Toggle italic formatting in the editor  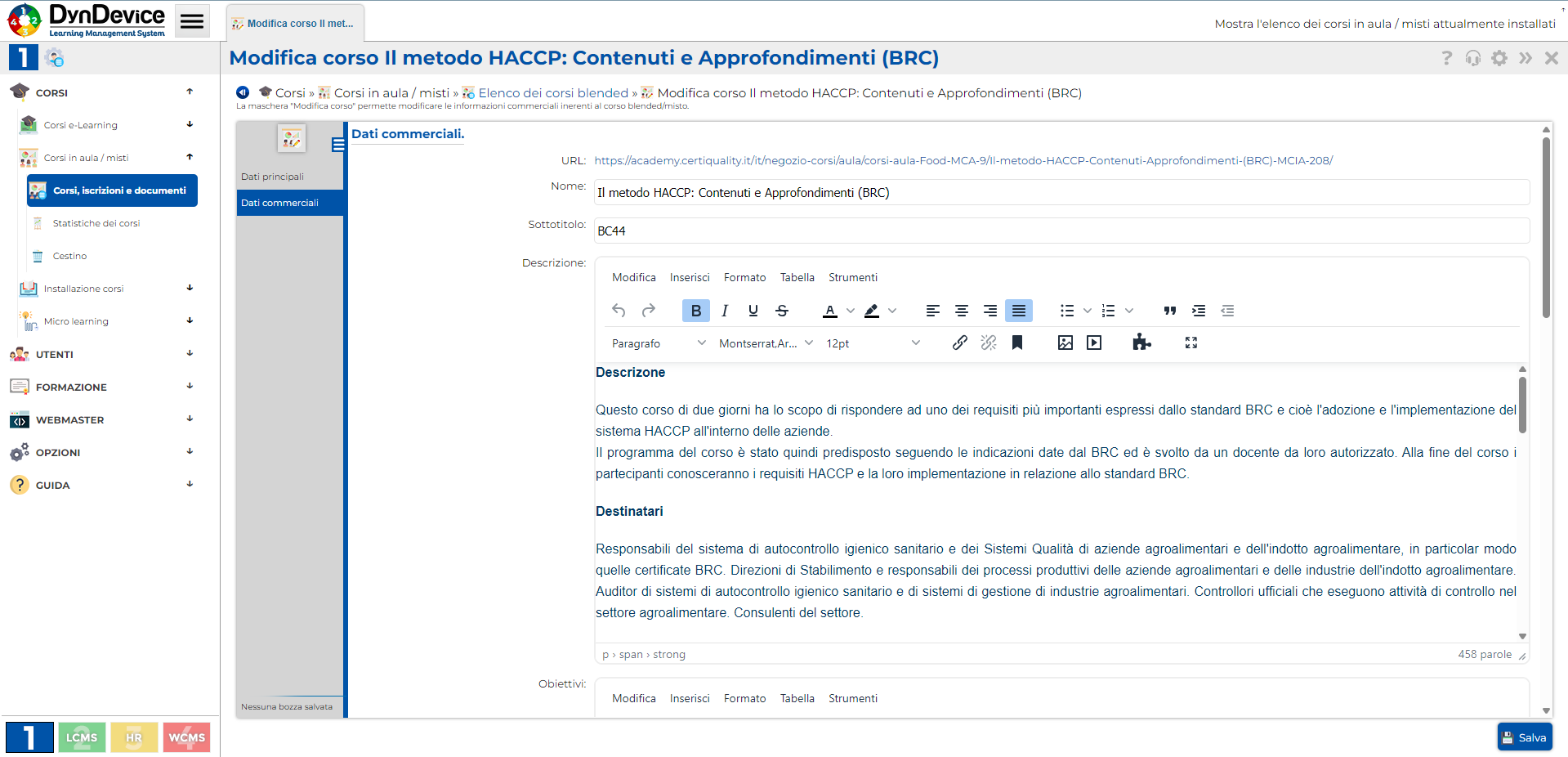tap(724, 311)
